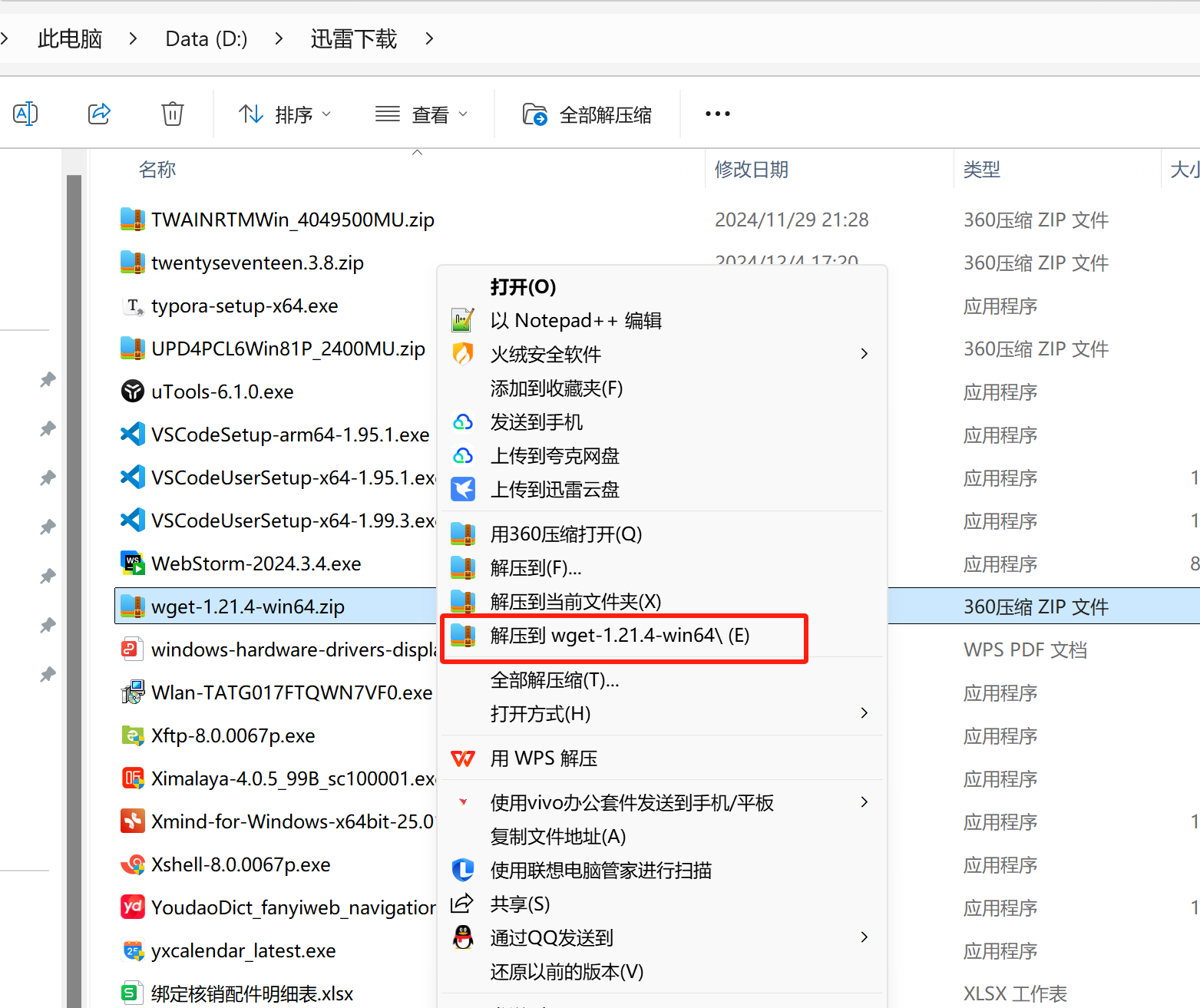The width and height of the screenshot is (1200, 1008).
Task: Click the YoudaoDict installer icon
Action: tap(133, 907)
